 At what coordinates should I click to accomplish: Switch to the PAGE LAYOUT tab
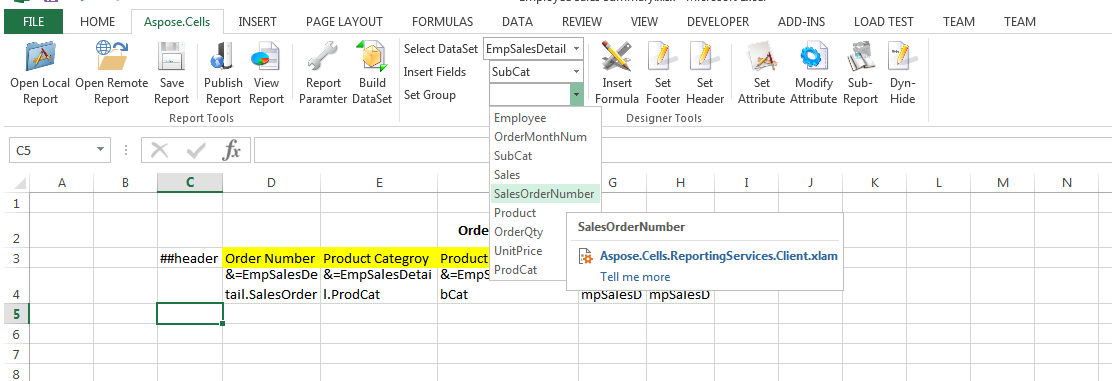(x=345, y=22)
